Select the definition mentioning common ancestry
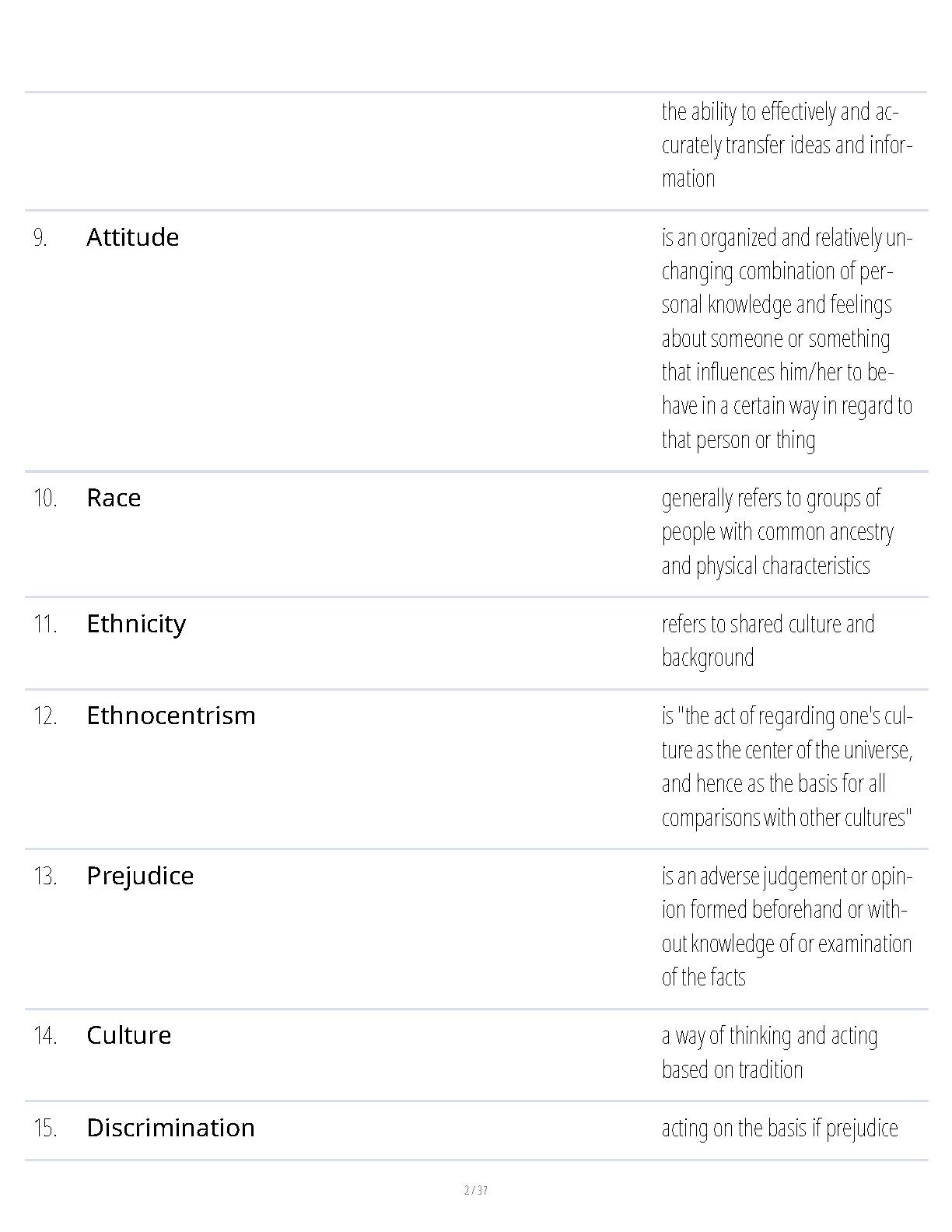 pos(778,532)
